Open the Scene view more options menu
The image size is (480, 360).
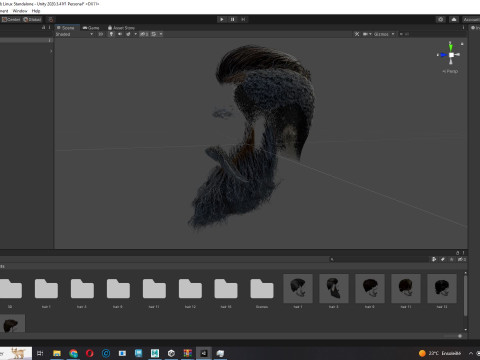(463, 28)
